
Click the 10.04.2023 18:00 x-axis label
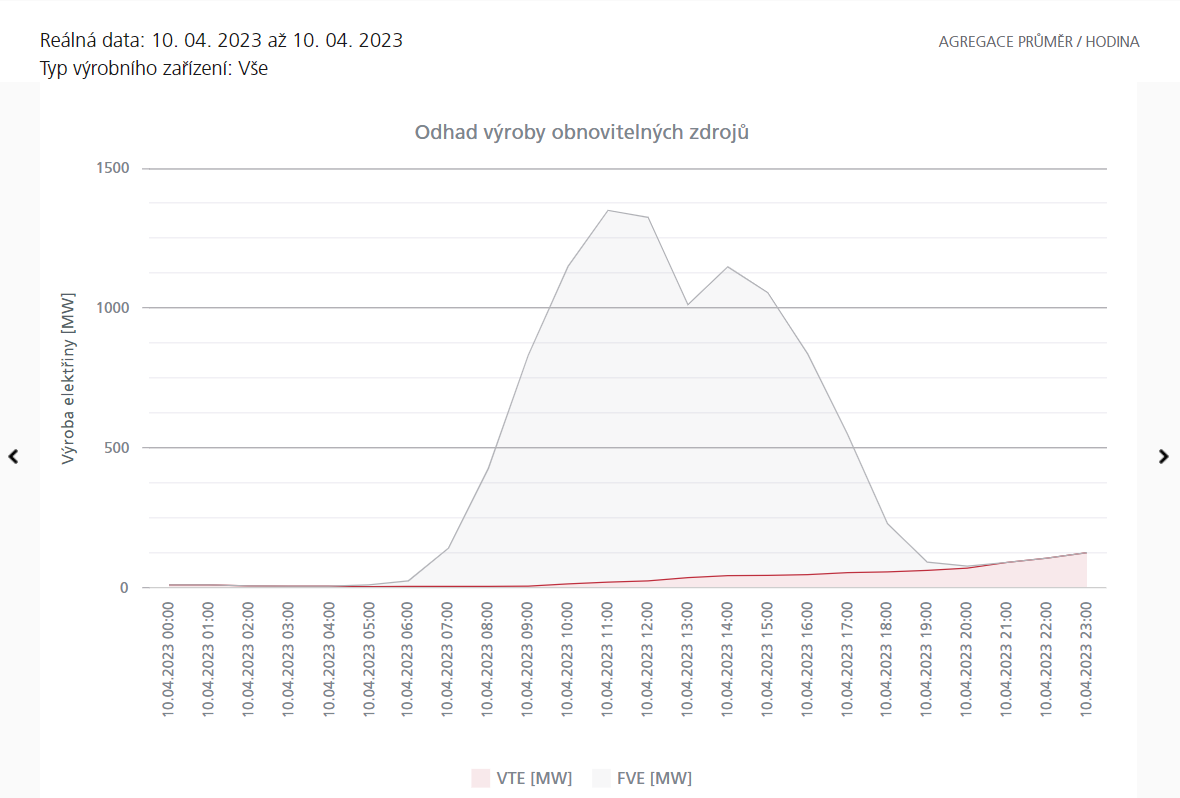[x=887, y=659]
